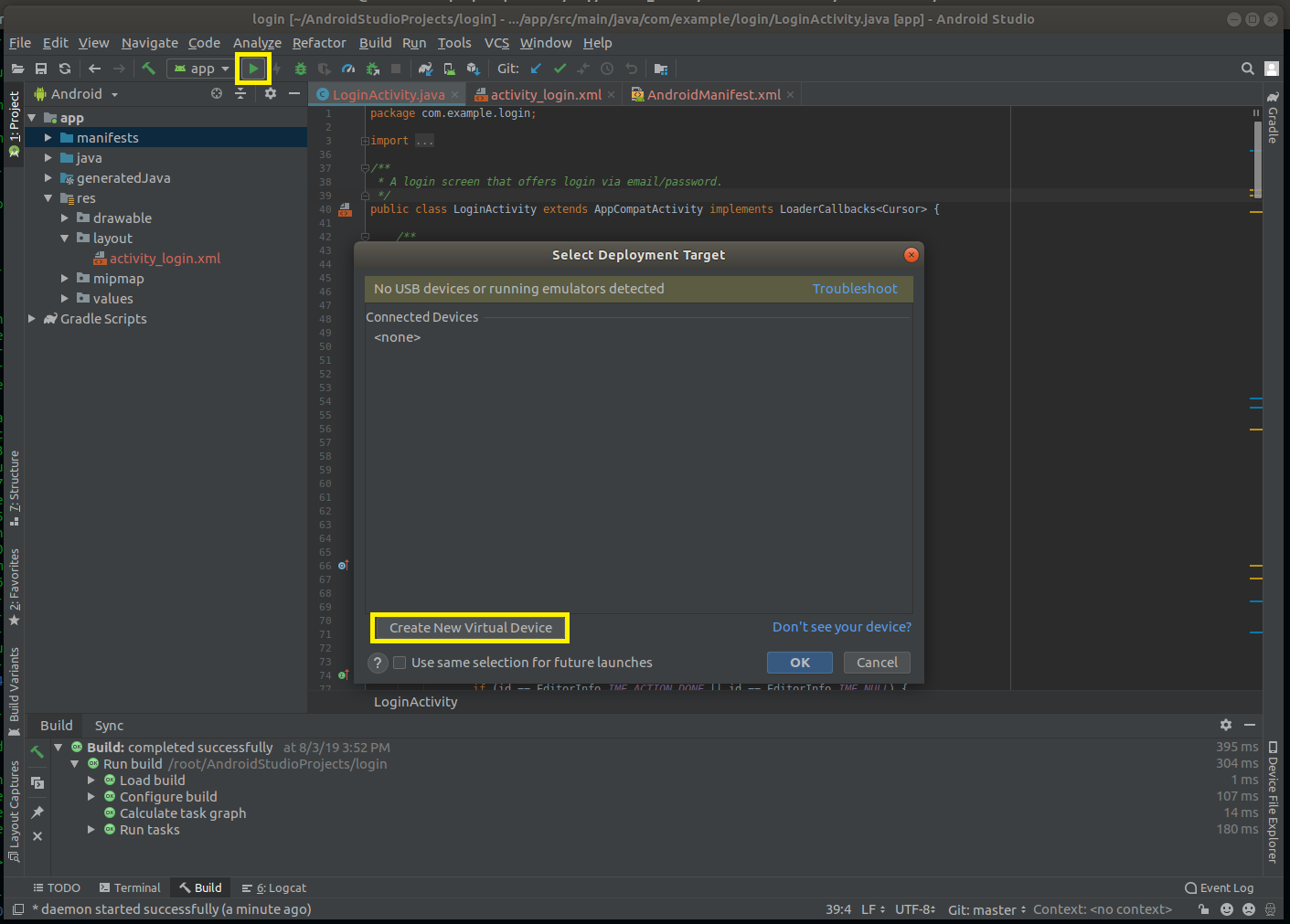The width and height of the screenshot is (1290, 924).
Task: Click the Git update project arrow
Action: tap(536, 69)
